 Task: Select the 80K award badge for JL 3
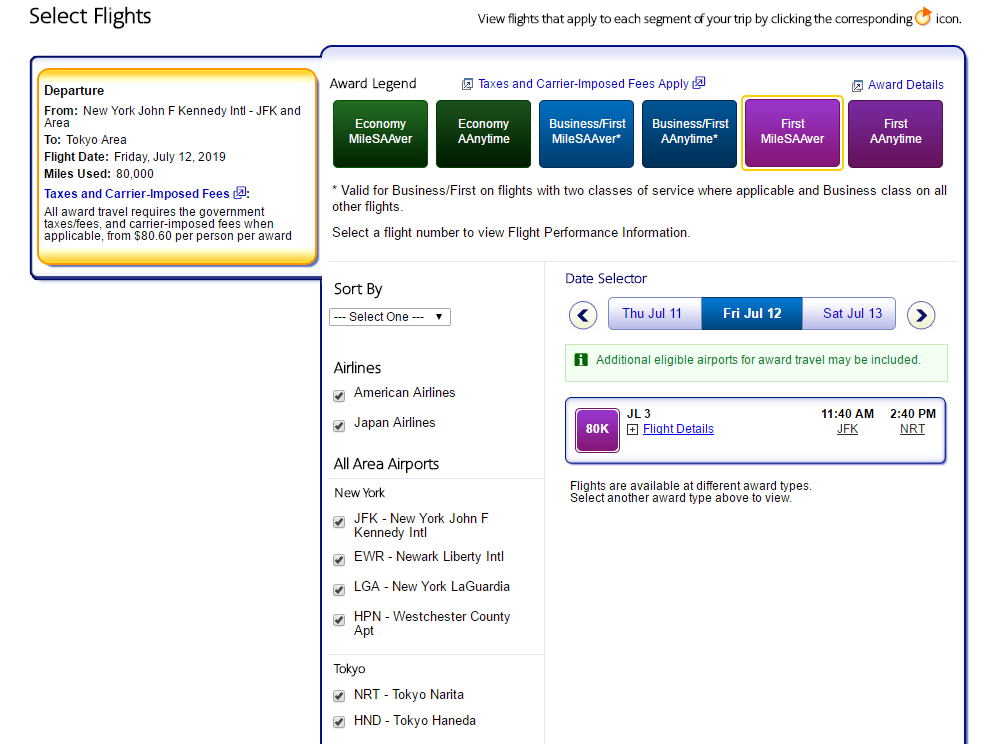pos(597,430)
